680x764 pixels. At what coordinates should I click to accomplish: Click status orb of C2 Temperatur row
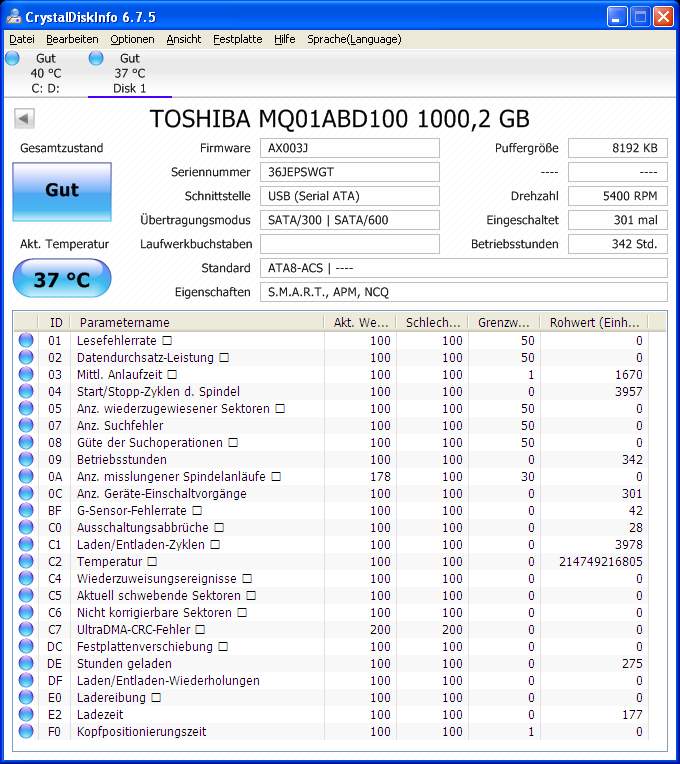coord(26,561)
